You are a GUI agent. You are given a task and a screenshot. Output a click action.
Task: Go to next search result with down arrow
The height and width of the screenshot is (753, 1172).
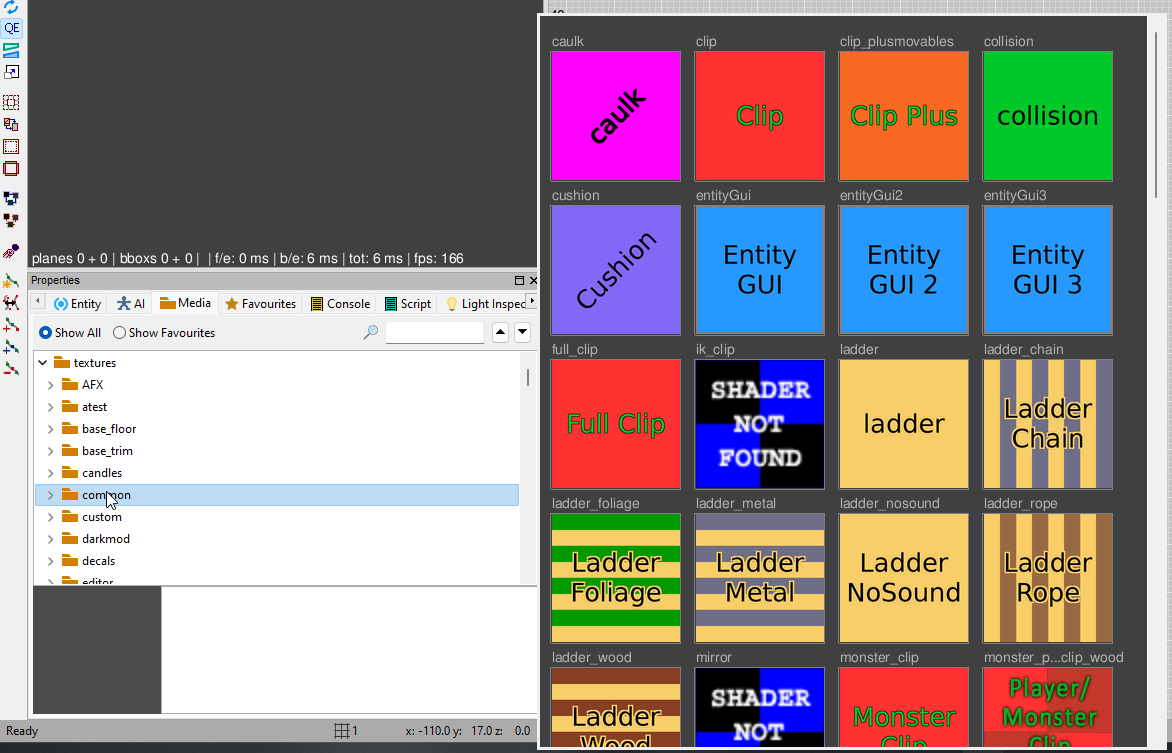click(522, 333)
